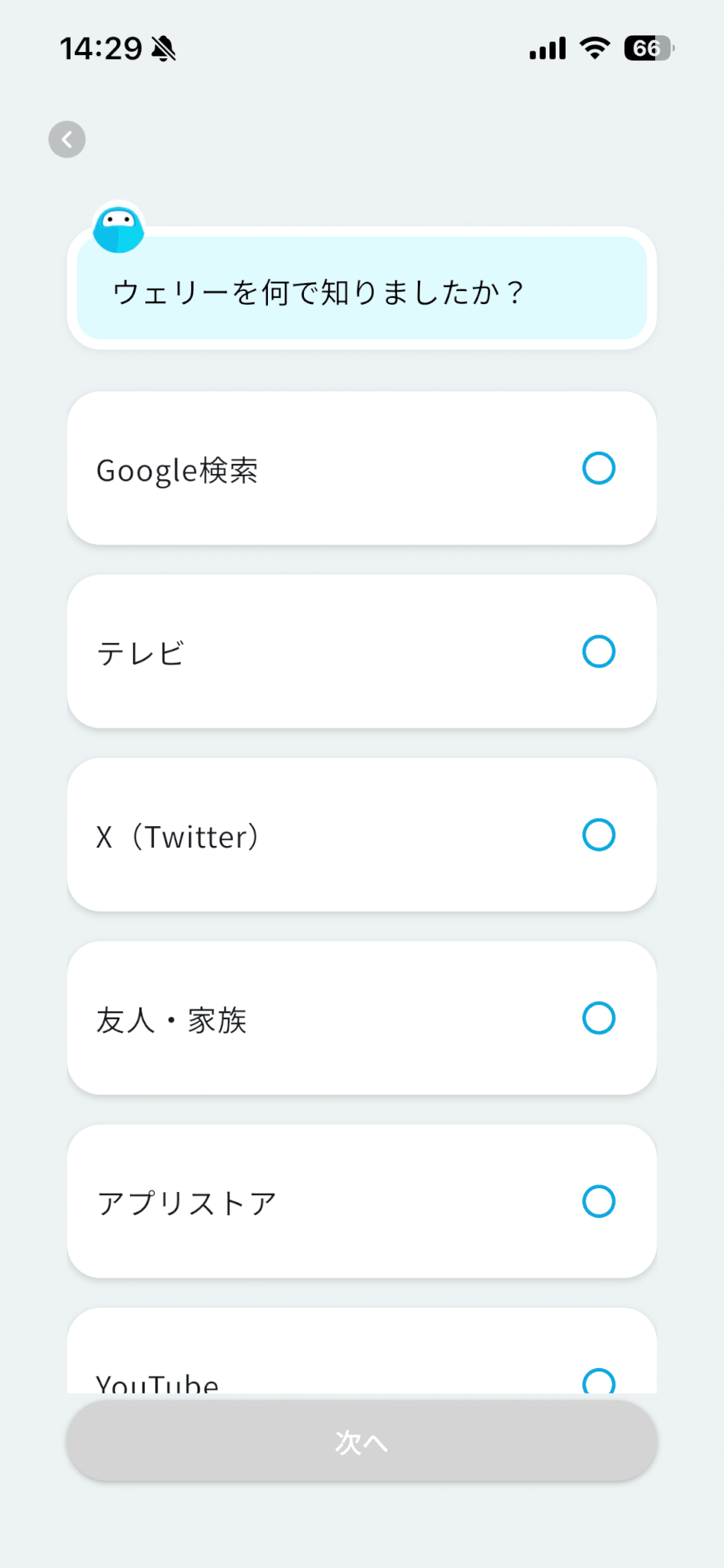This screenshot has width=724, height=1568.
Task: Select the Google検索 radio button
Action: pyautogui.click(x=598, y=469)
